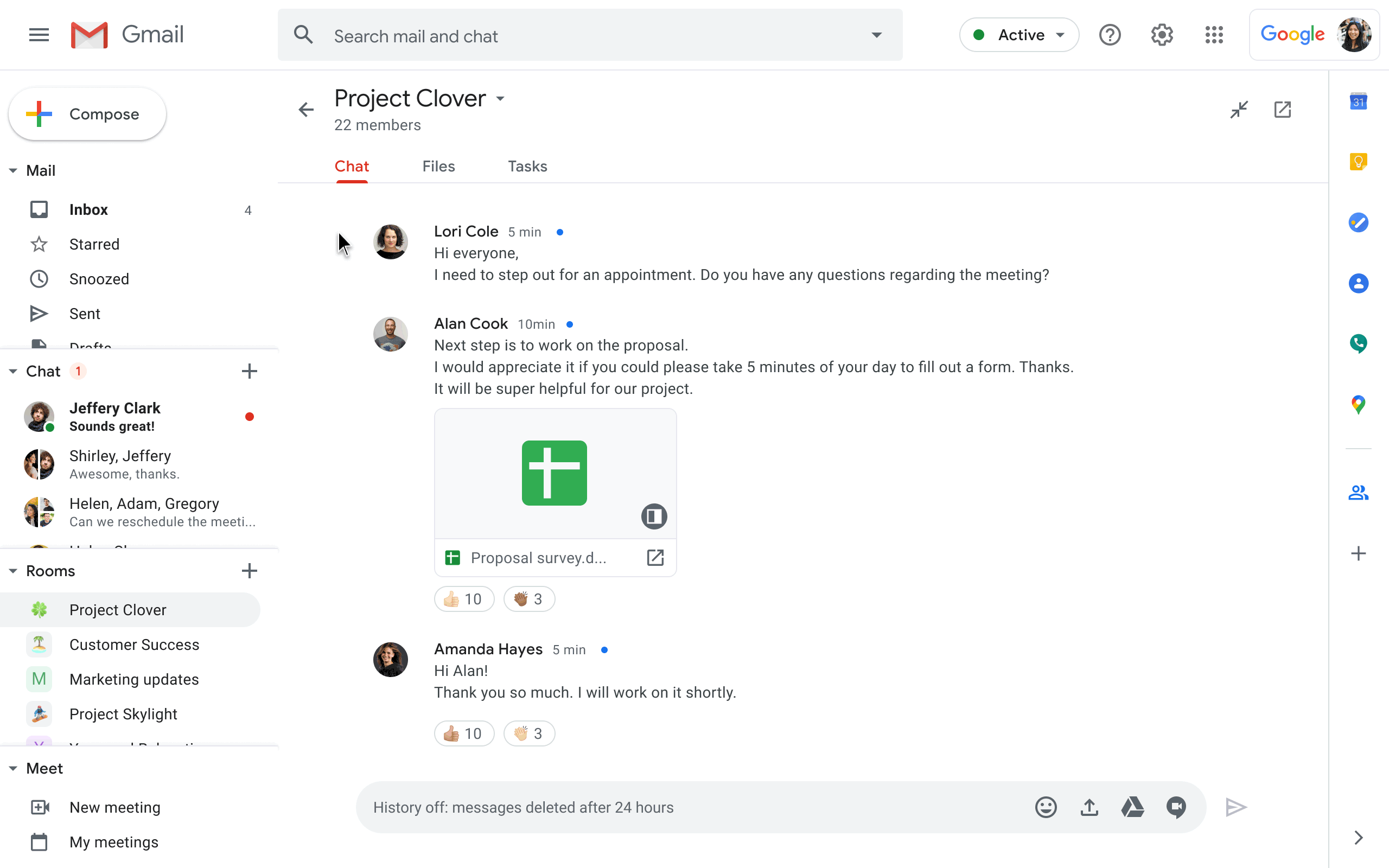Screen dimensions: 1389x868
Task: Click the upload/share icon in message bar
Action: 1089,807
